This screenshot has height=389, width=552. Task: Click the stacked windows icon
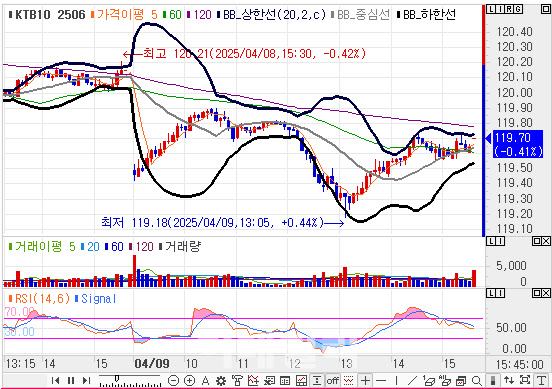(x=461, y=381)
